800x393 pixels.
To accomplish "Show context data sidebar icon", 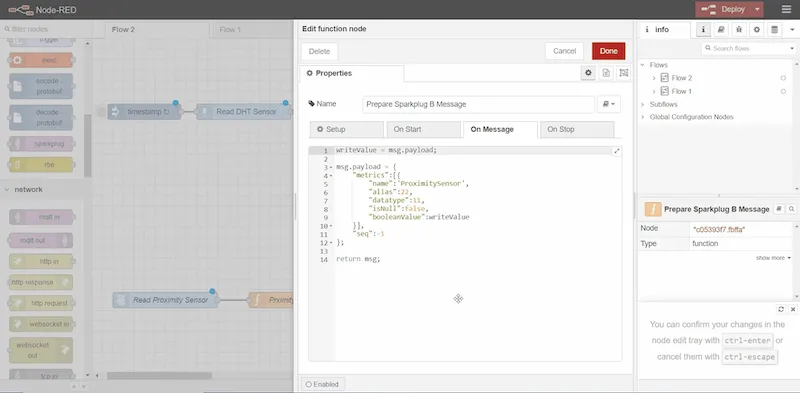I will tap(774, 30).
